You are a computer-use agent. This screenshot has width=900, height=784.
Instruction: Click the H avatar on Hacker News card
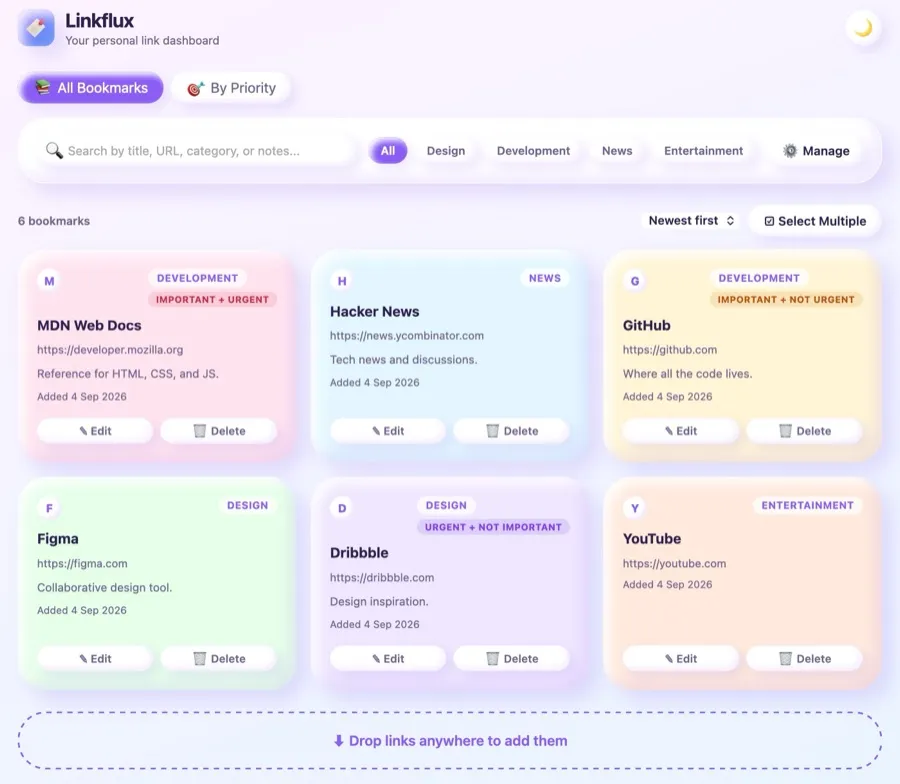click(342, 281)
